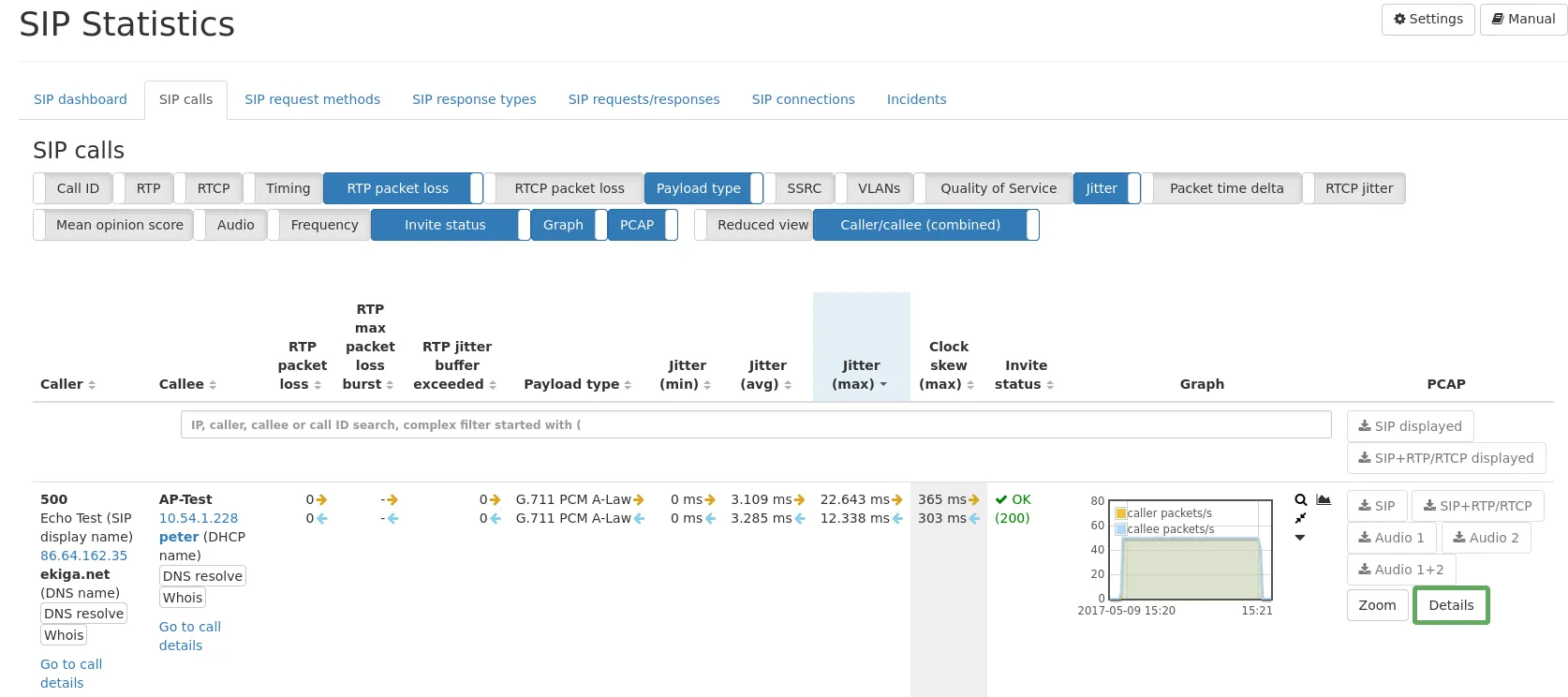
Task: Click the magnifier icon beside the graph
Action: tap(1300, 500)
